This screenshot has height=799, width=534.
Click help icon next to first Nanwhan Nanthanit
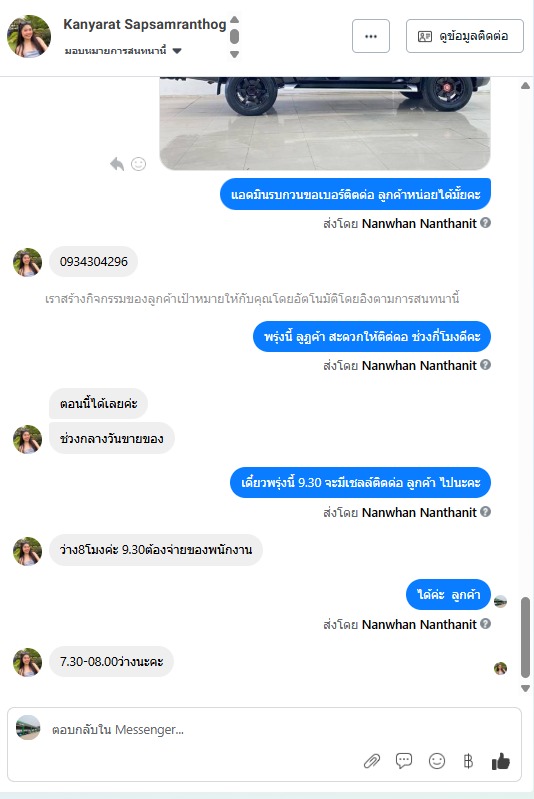(x=486, y=223)
